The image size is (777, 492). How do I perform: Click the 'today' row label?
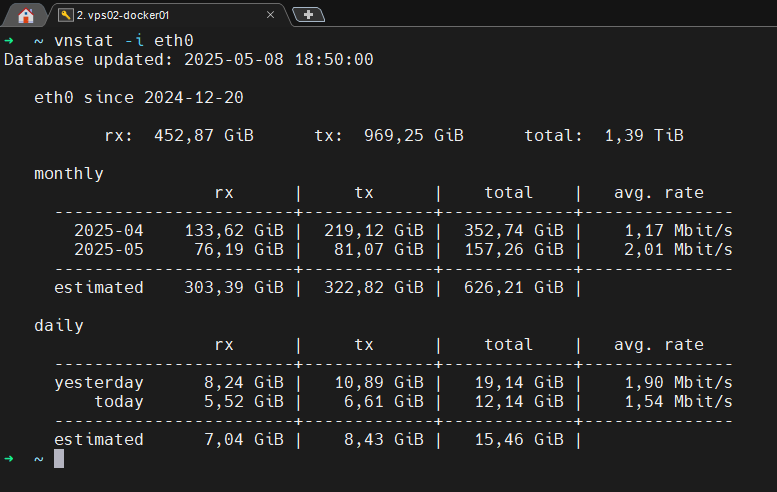point(118,401)
